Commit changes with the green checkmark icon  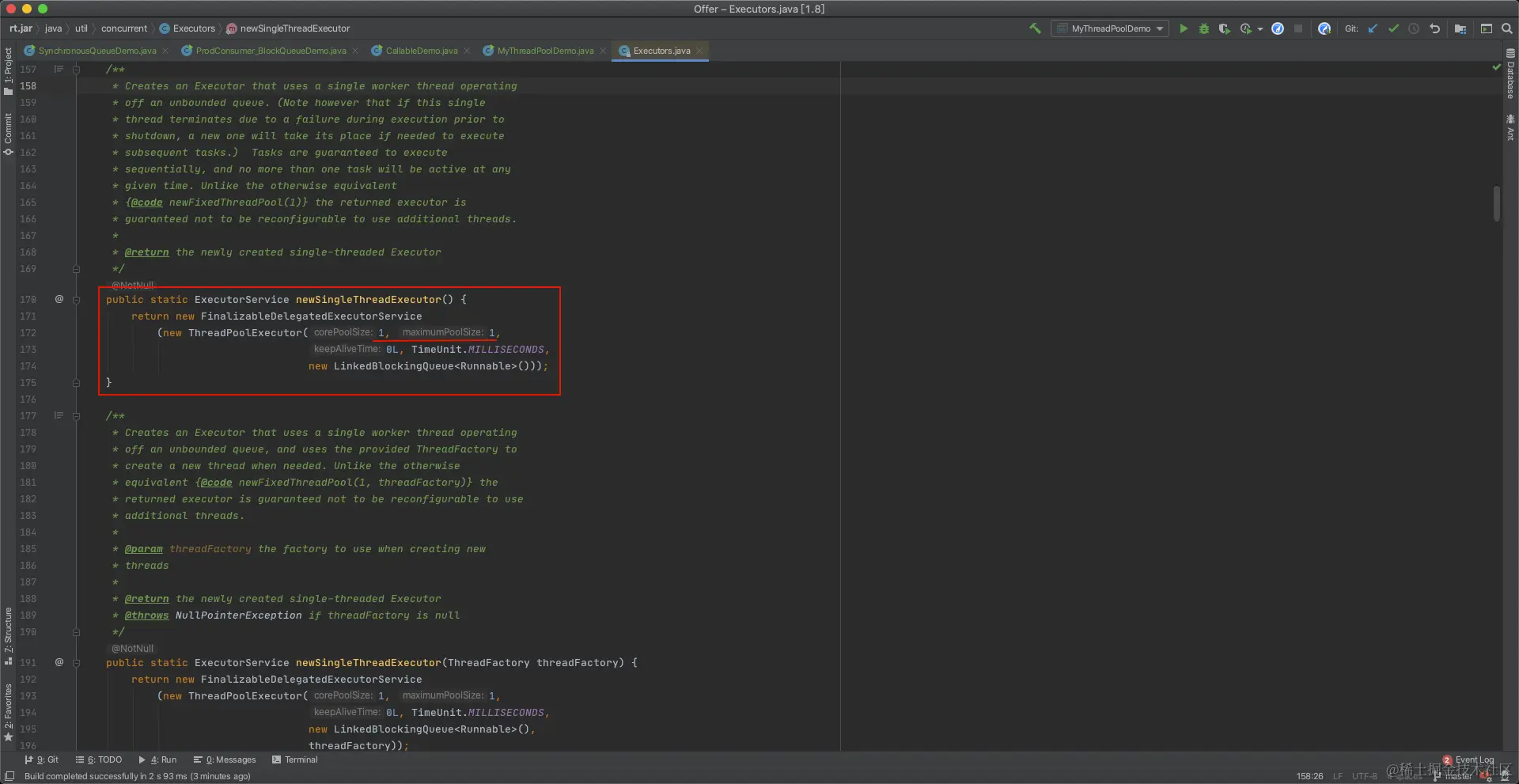1393,28
